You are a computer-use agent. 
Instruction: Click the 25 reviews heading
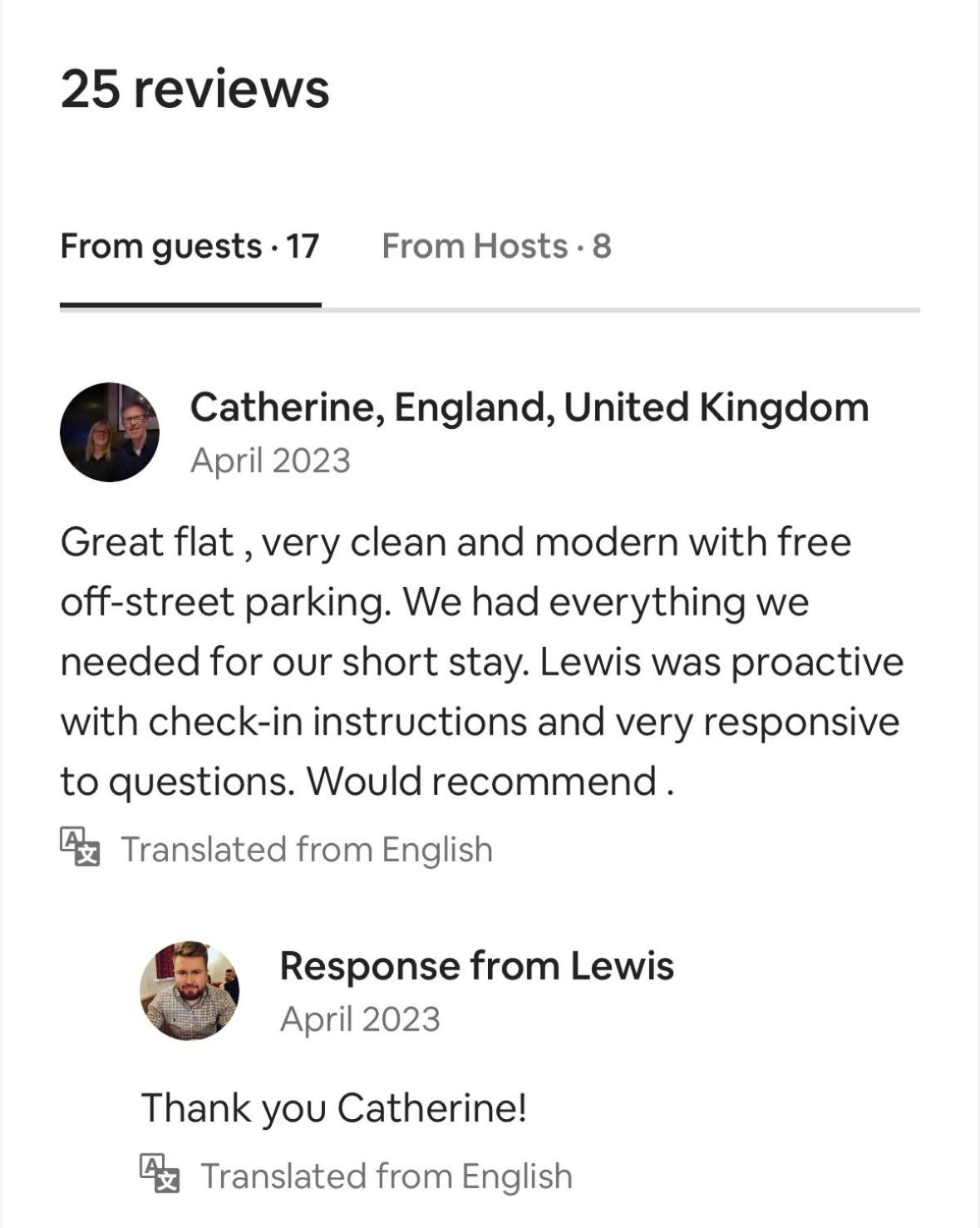(x=195, y=88)
